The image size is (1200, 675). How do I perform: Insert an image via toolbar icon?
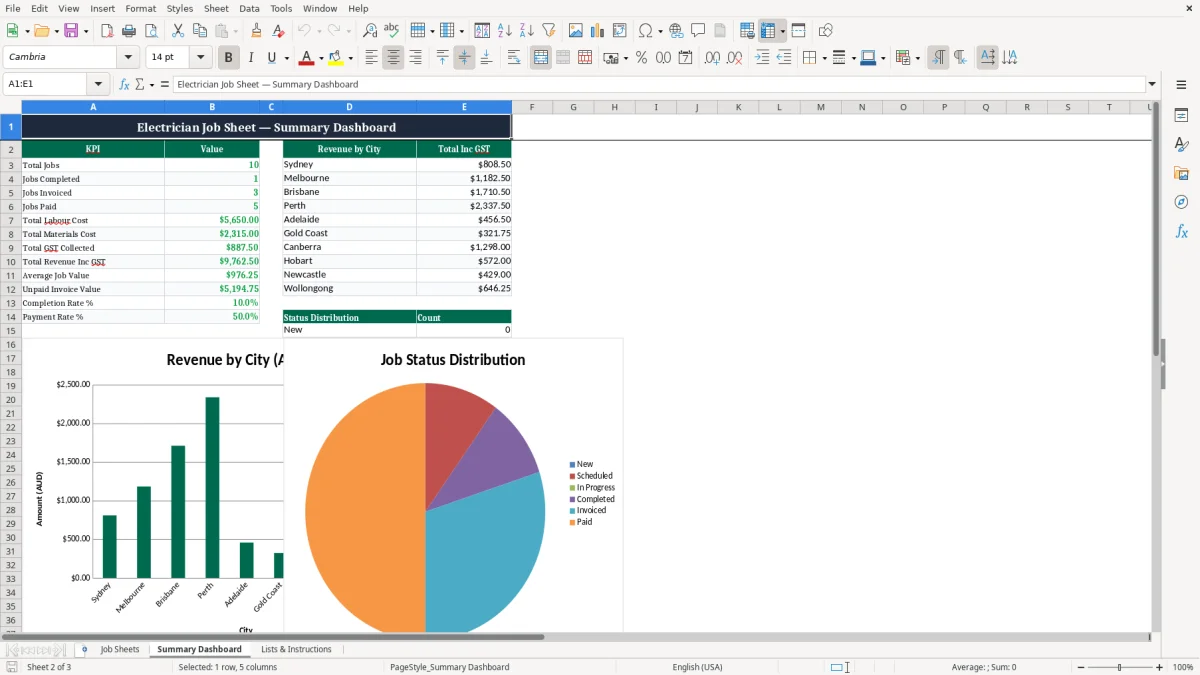[x=576, y=31]
